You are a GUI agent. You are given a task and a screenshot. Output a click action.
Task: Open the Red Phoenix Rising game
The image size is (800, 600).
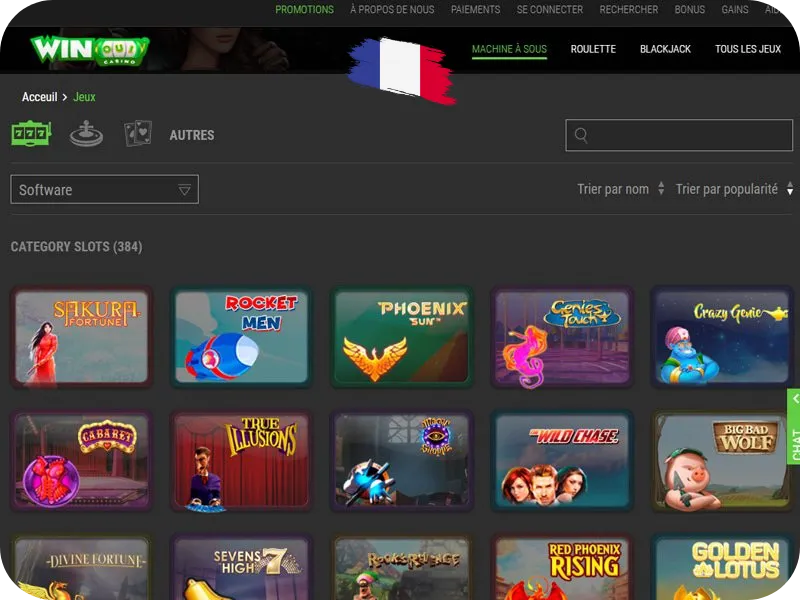point(562,567)
